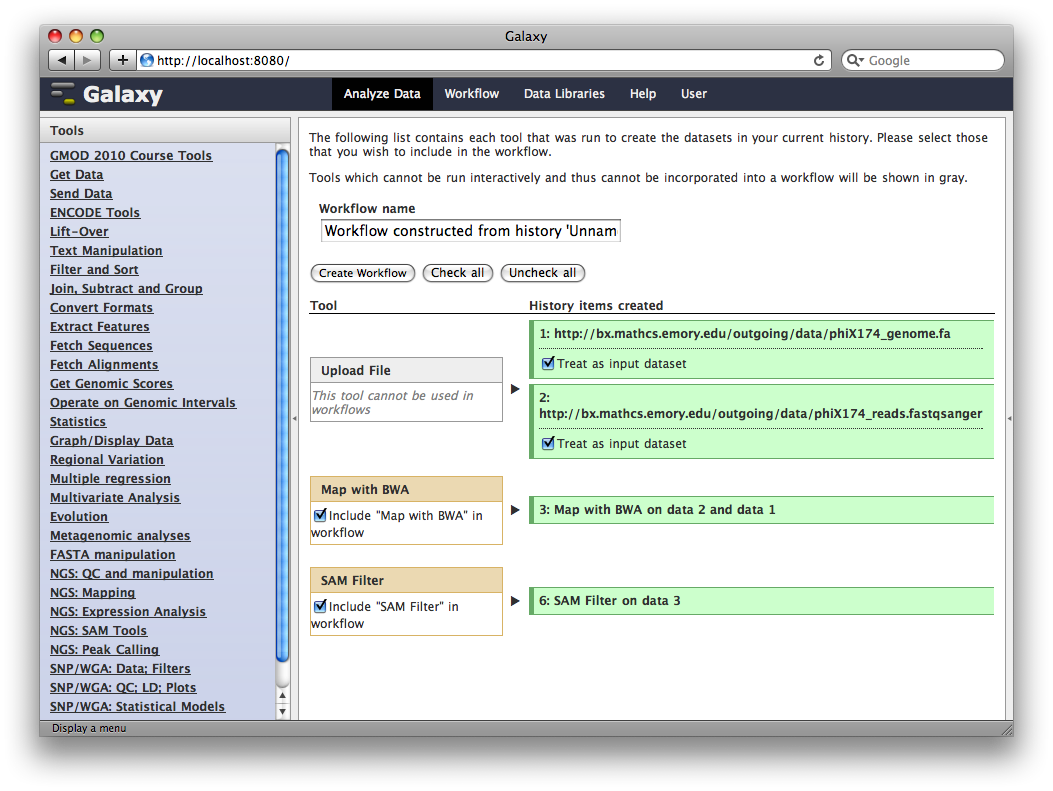Open SNP/WGA: QC; LD; Plots tools

[123, 688]
